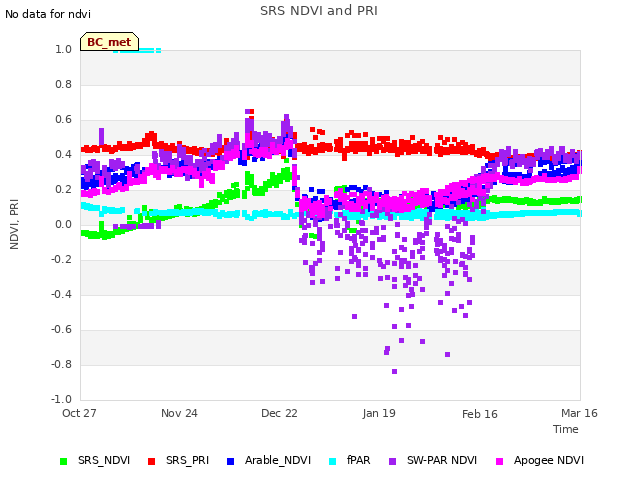Click the magenta Apogee NDVI legend marker
The image size is (640, 480).
[x=499, y=461]
